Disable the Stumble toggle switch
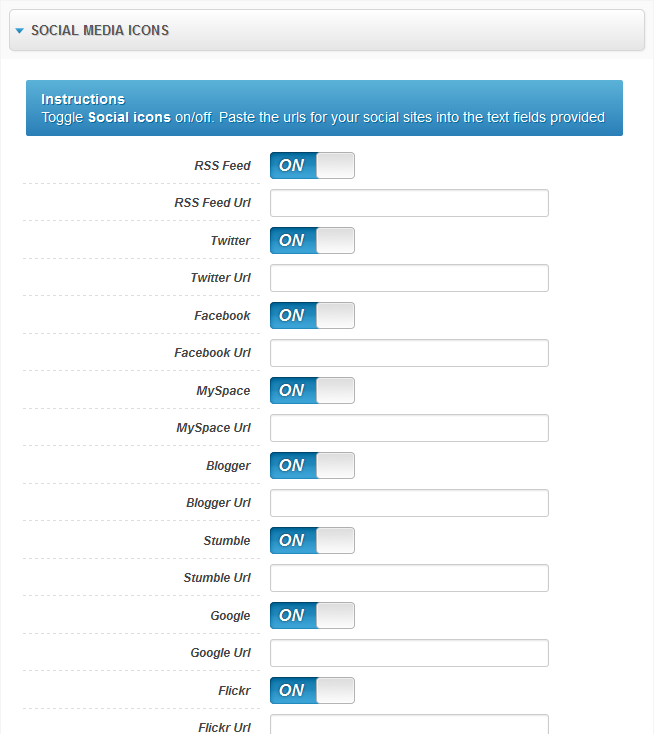The image size is (654, 734). pos(312,541)
